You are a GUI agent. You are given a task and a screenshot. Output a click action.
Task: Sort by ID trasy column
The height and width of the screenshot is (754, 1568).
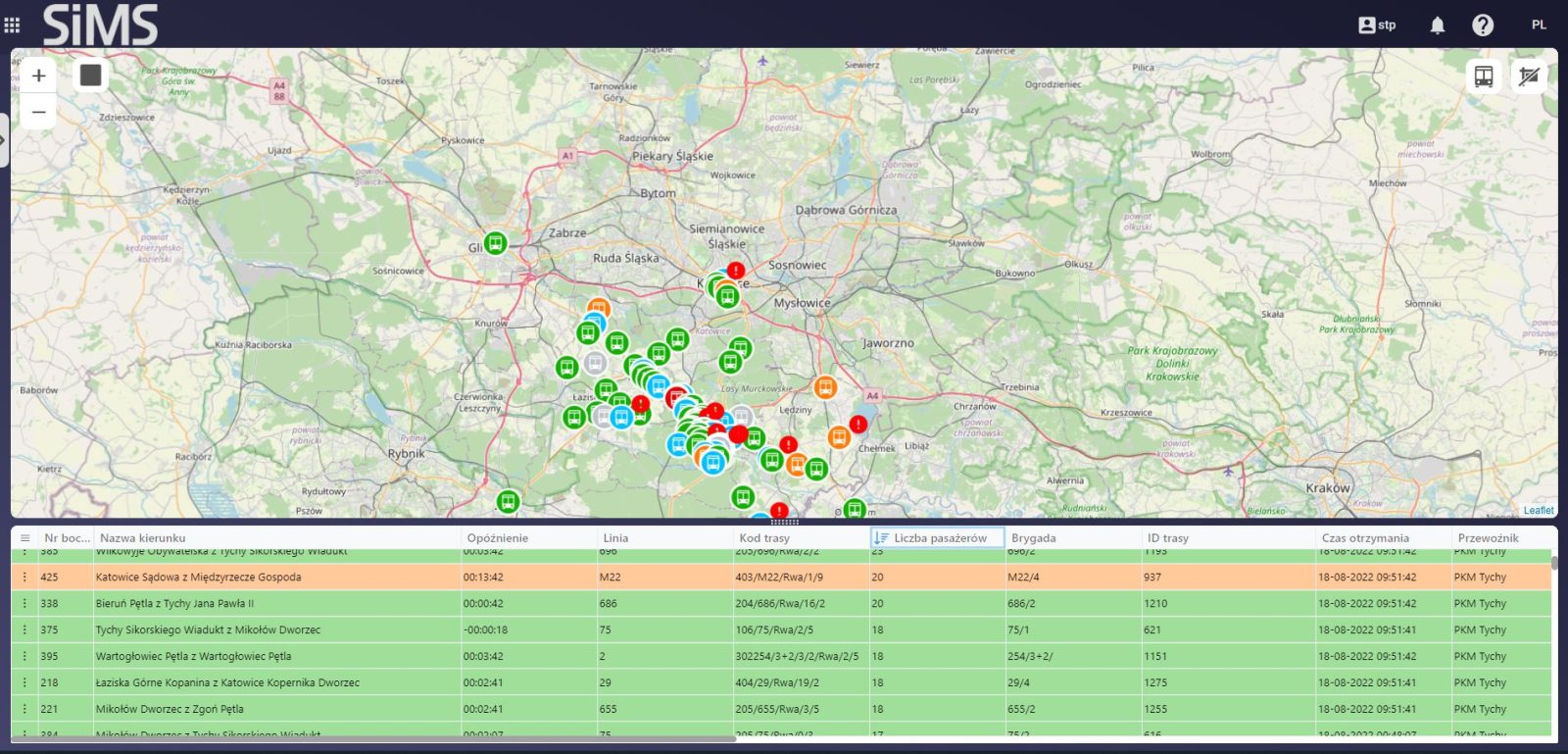coord(1167,537)
